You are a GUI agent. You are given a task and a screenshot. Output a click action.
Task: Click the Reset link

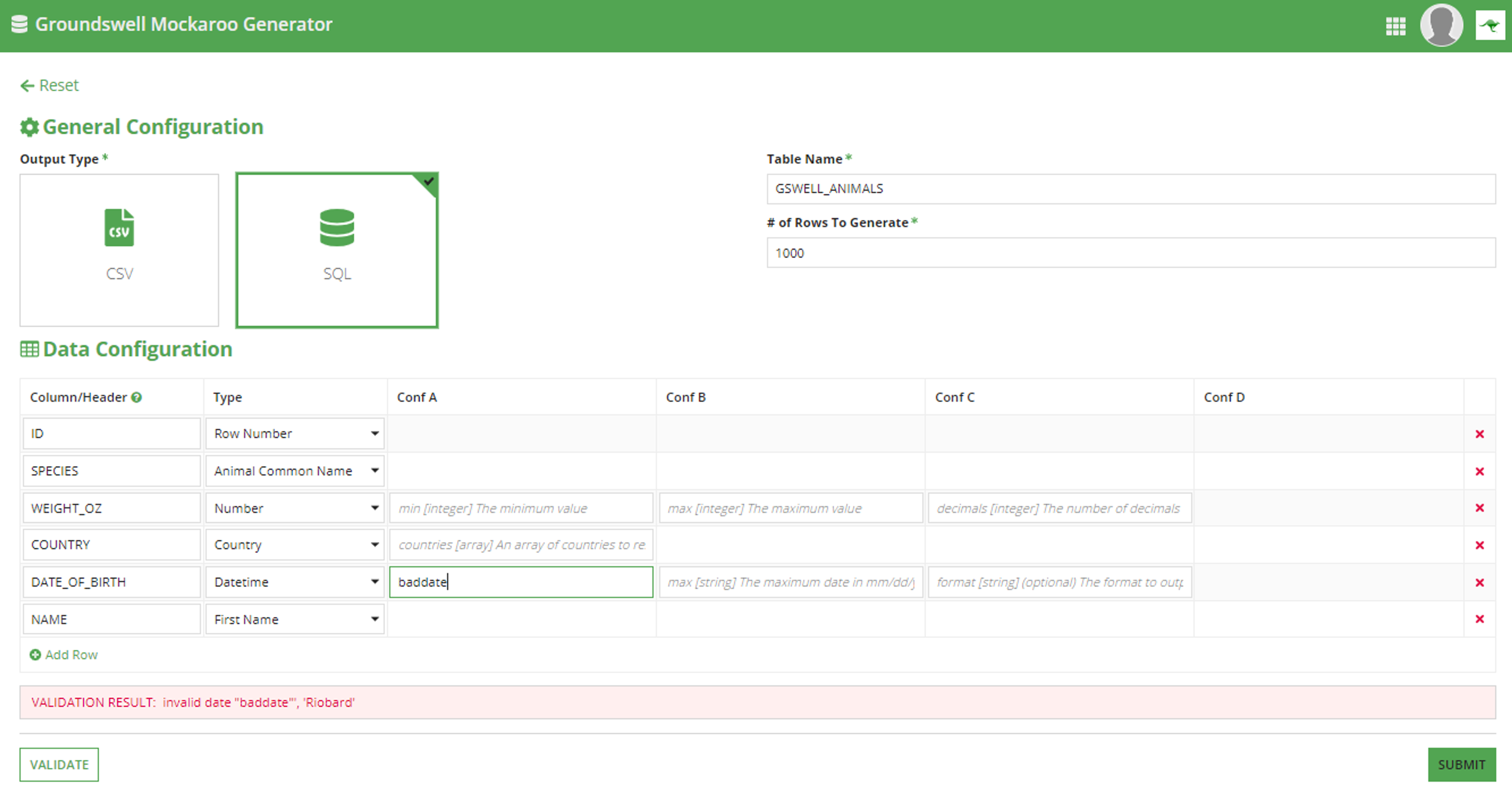[x=49, y=86]
